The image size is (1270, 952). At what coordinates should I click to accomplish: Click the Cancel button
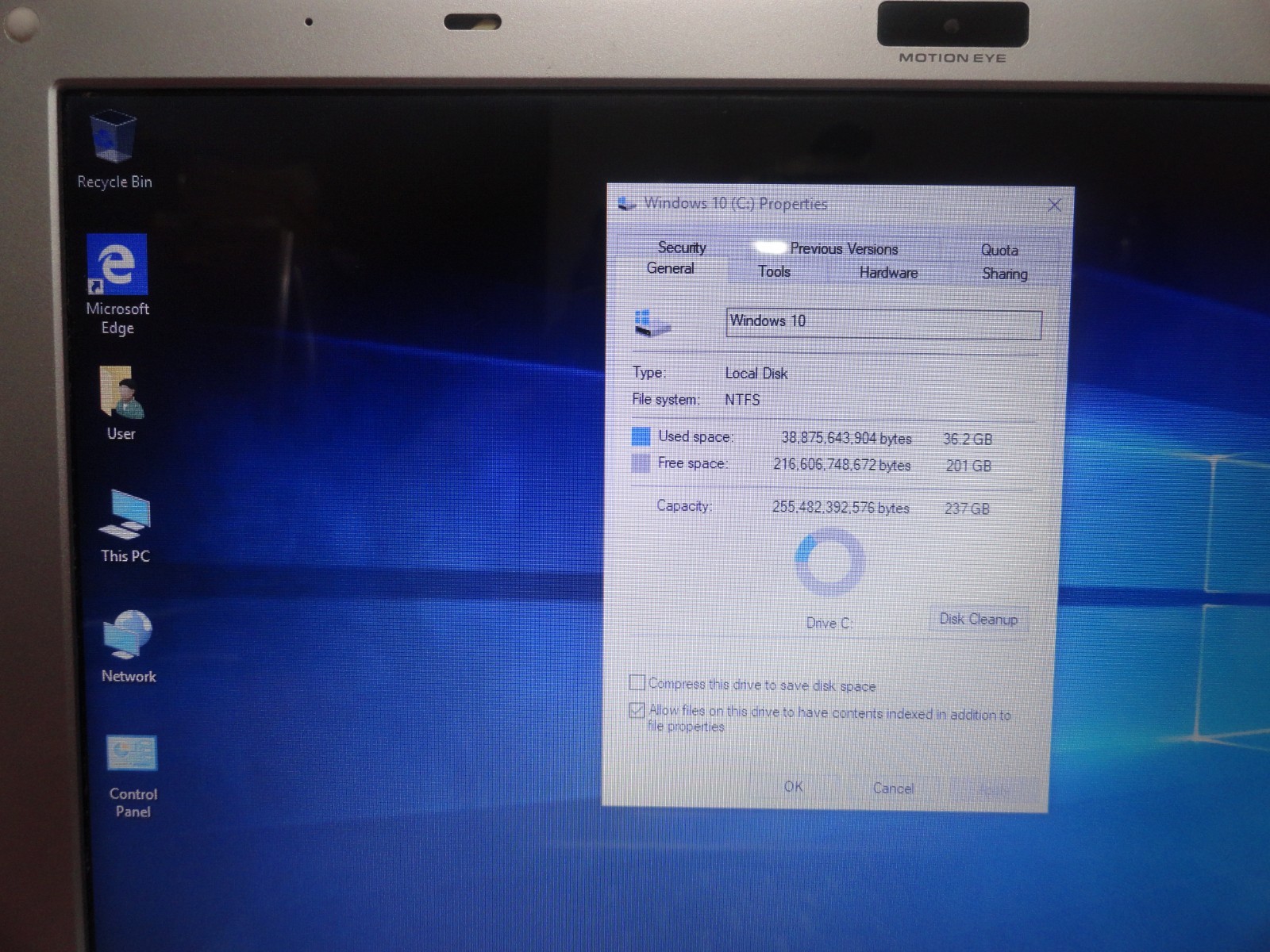tap(893, 789)
